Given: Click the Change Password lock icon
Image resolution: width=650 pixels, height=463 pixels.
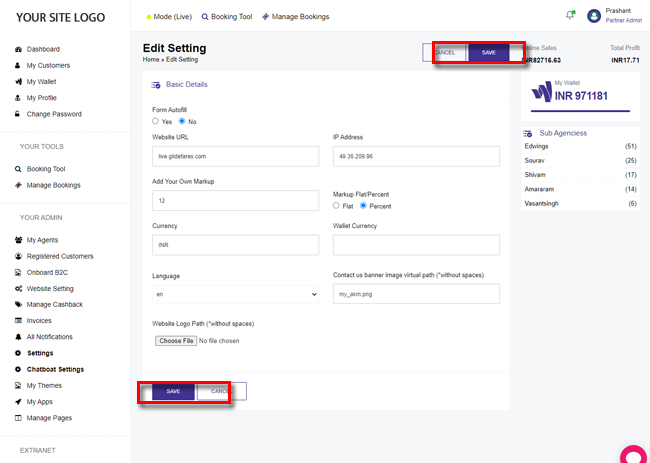Looking at the screenshot, I should 18,114.
